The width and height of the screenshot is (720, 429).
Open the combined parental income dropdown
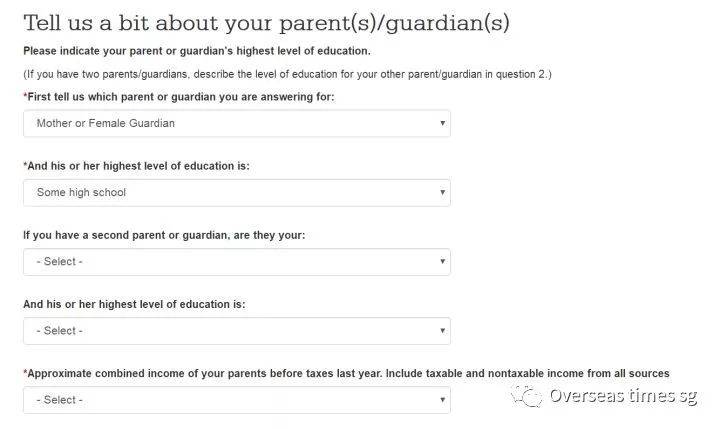click(236, 400)
